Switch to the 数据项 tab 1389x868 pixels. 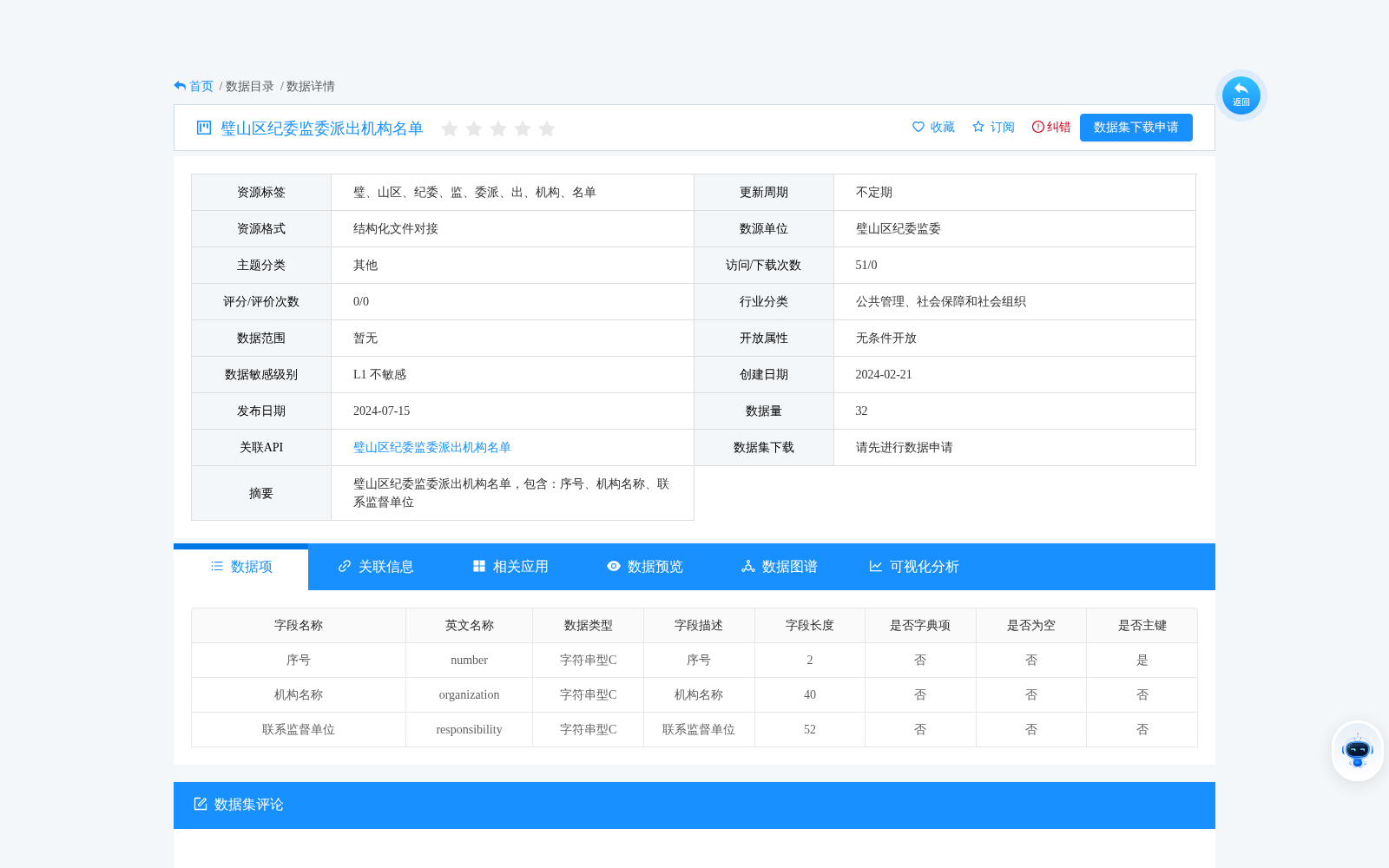click(241, 567)
